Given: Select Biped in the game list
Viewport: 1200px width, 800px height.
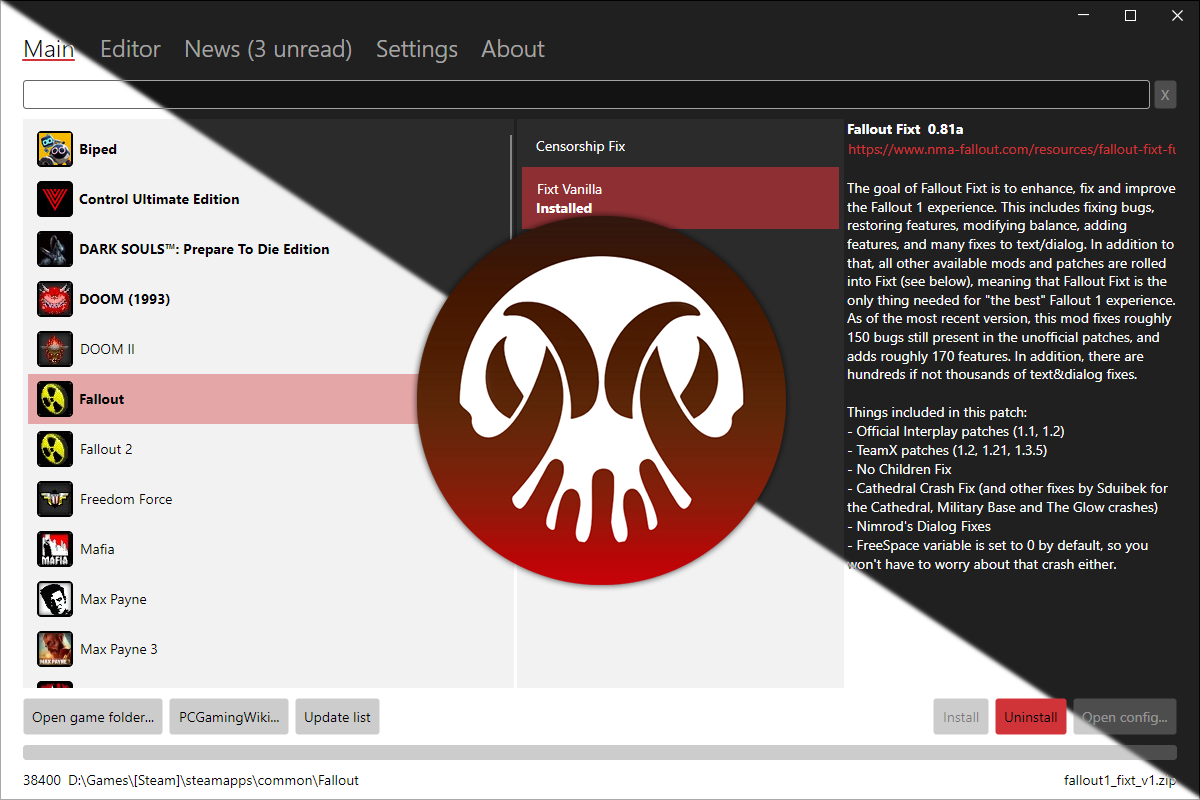Looking at the screenshot, I should click(98, 149).
